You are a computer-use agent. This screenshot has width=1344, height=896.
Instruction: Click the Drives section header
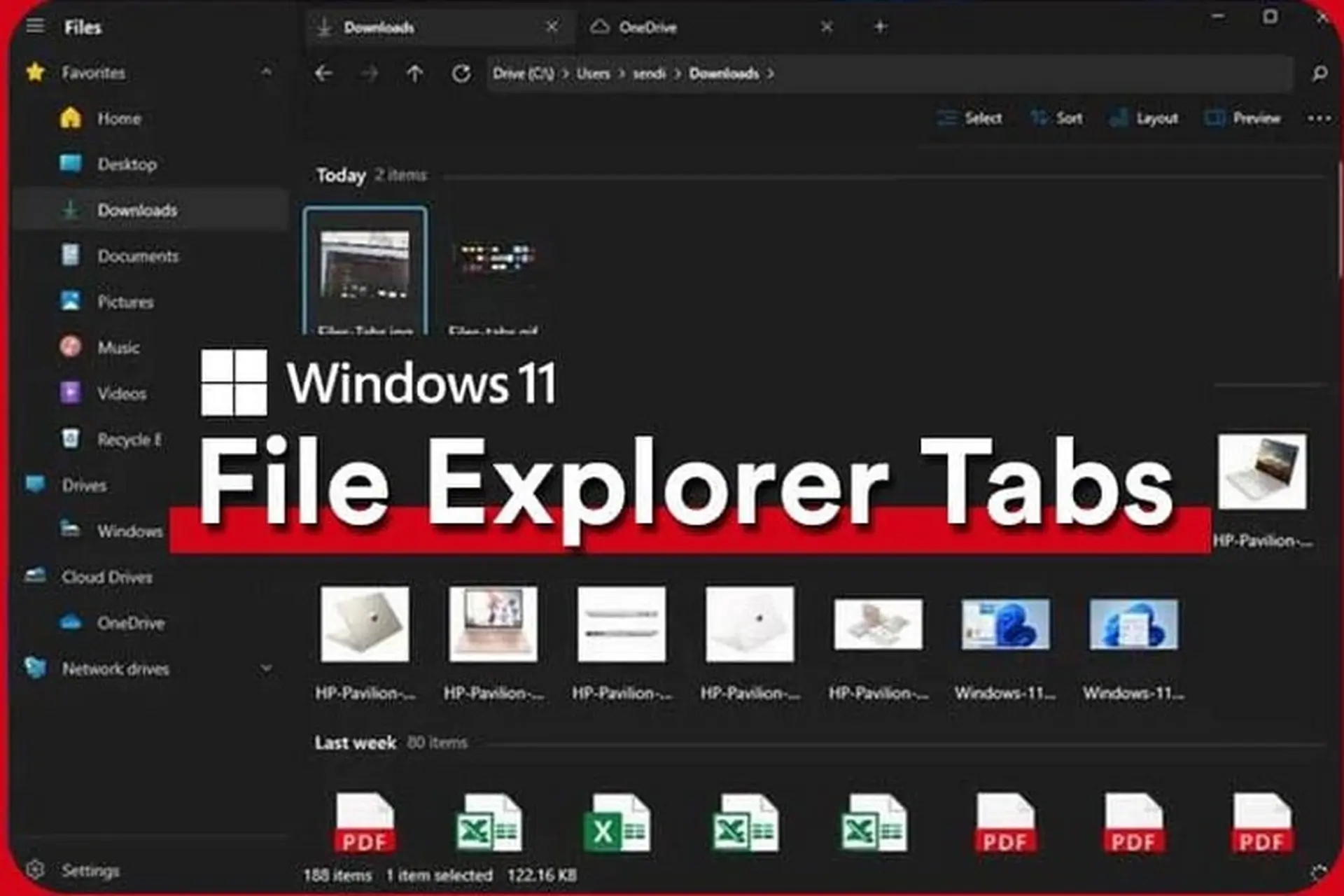pos(84,485)
